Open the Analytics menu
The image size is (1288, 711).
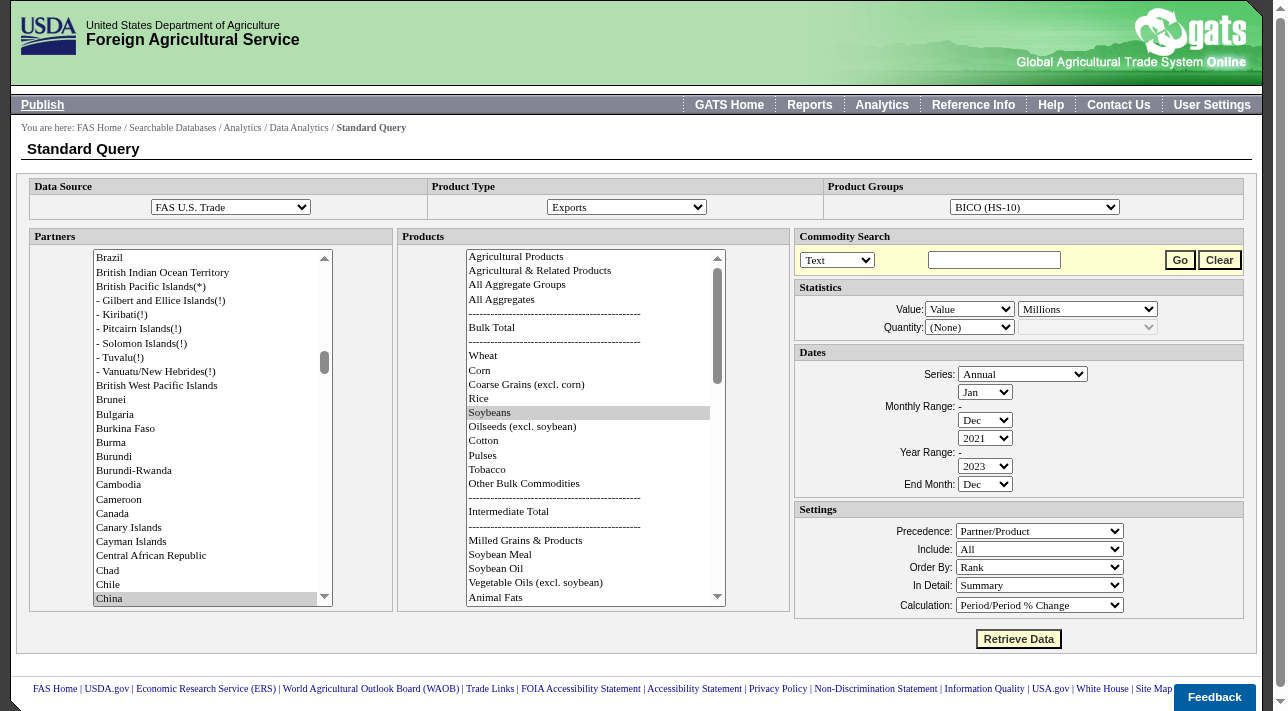882,105
